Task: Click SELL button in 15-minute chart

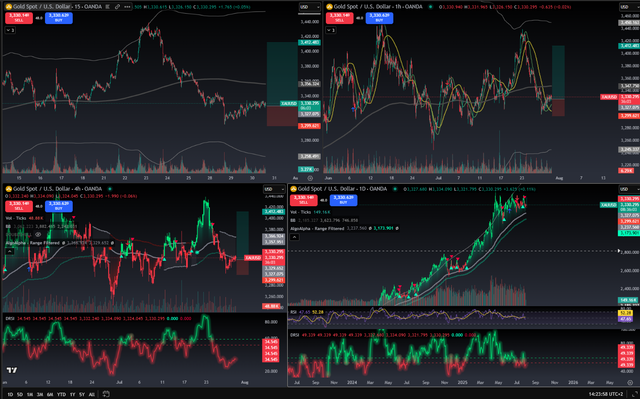Action: click(x=19, y=18)
